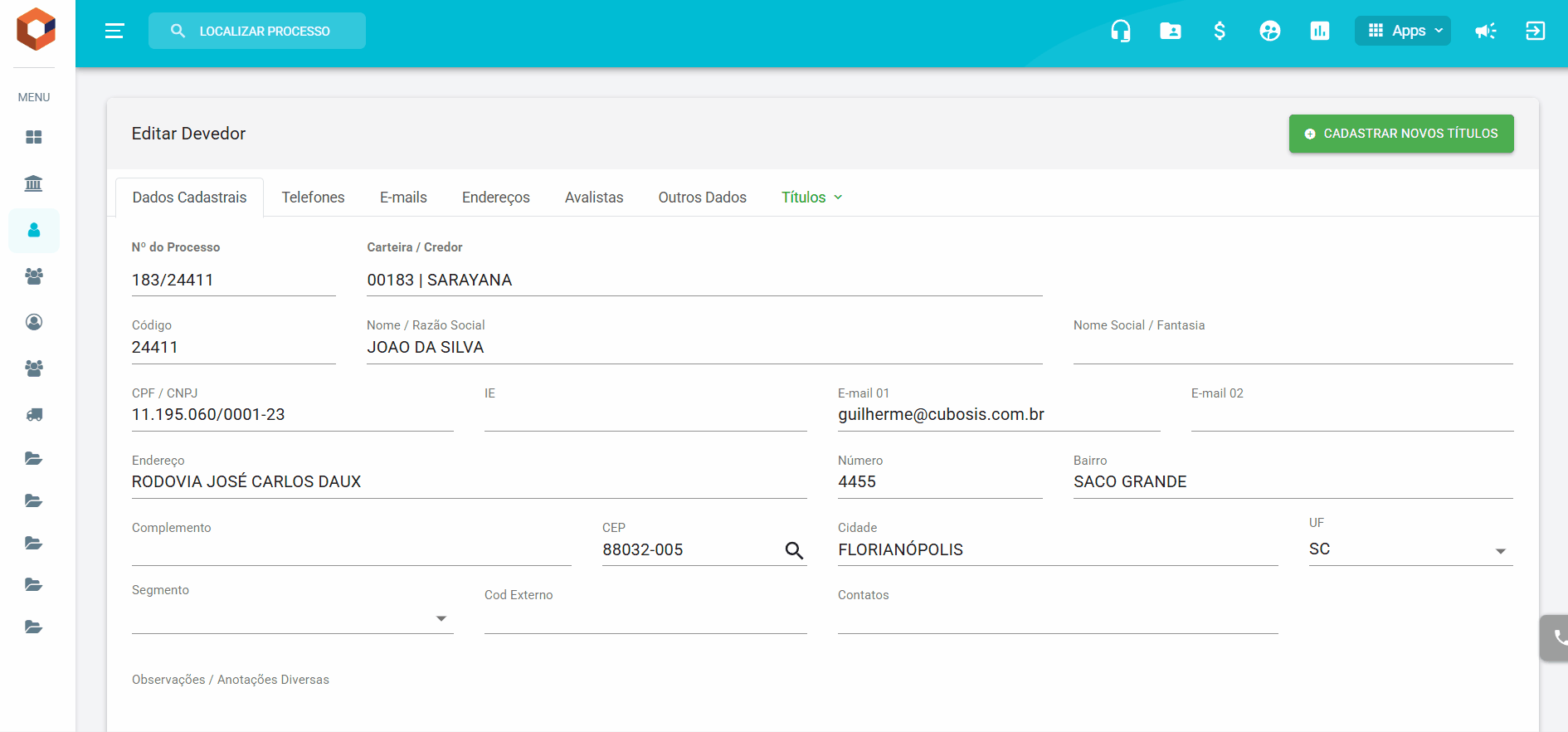This screenshot has height=732, width=1568.
Task: Click the MENU label in sidebar
Action: (34, 97)
